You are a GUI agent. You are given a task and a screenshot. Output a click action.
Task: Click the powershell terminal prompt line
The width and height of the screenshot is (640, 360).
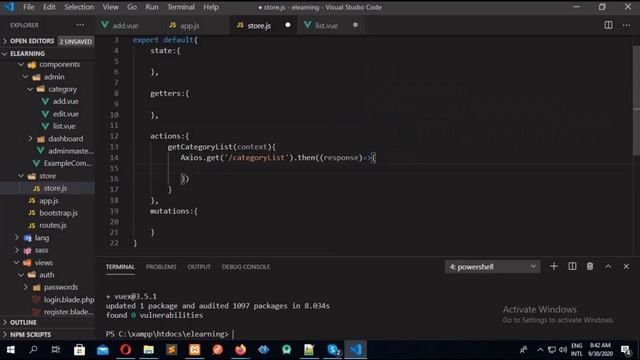point(171,334)
